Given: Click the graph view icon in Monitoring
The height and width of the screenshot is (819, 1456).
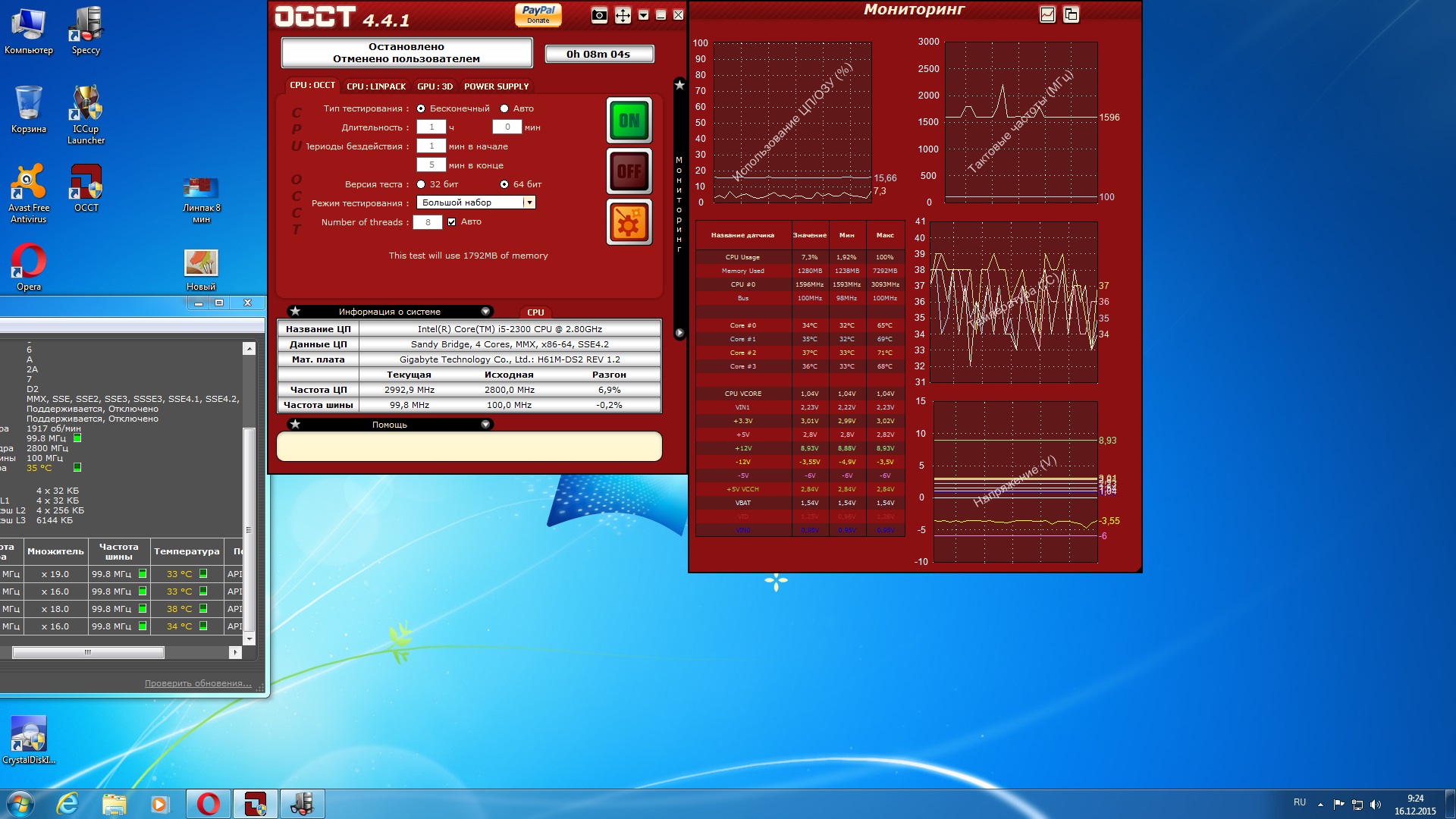Looking at the screenshot, I should click(1047, 14).
